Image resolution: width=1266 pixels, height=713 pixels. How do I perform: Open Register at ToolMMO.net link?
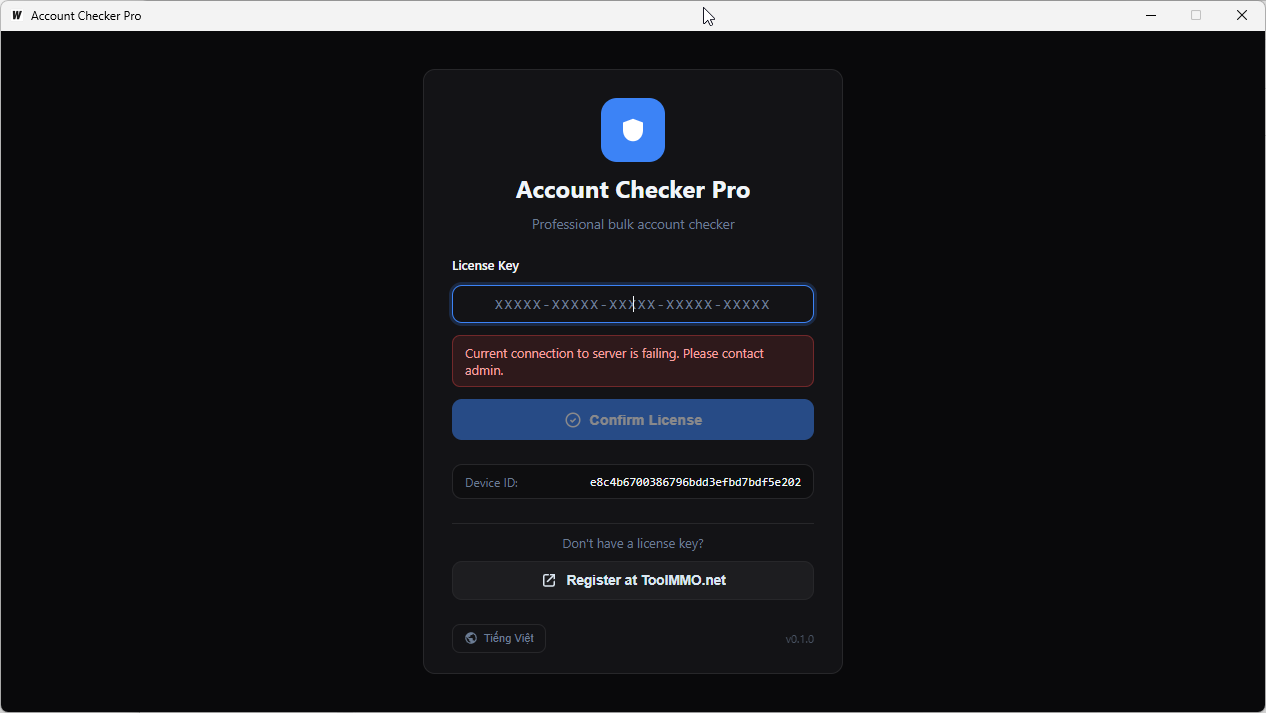coord(633,580)
